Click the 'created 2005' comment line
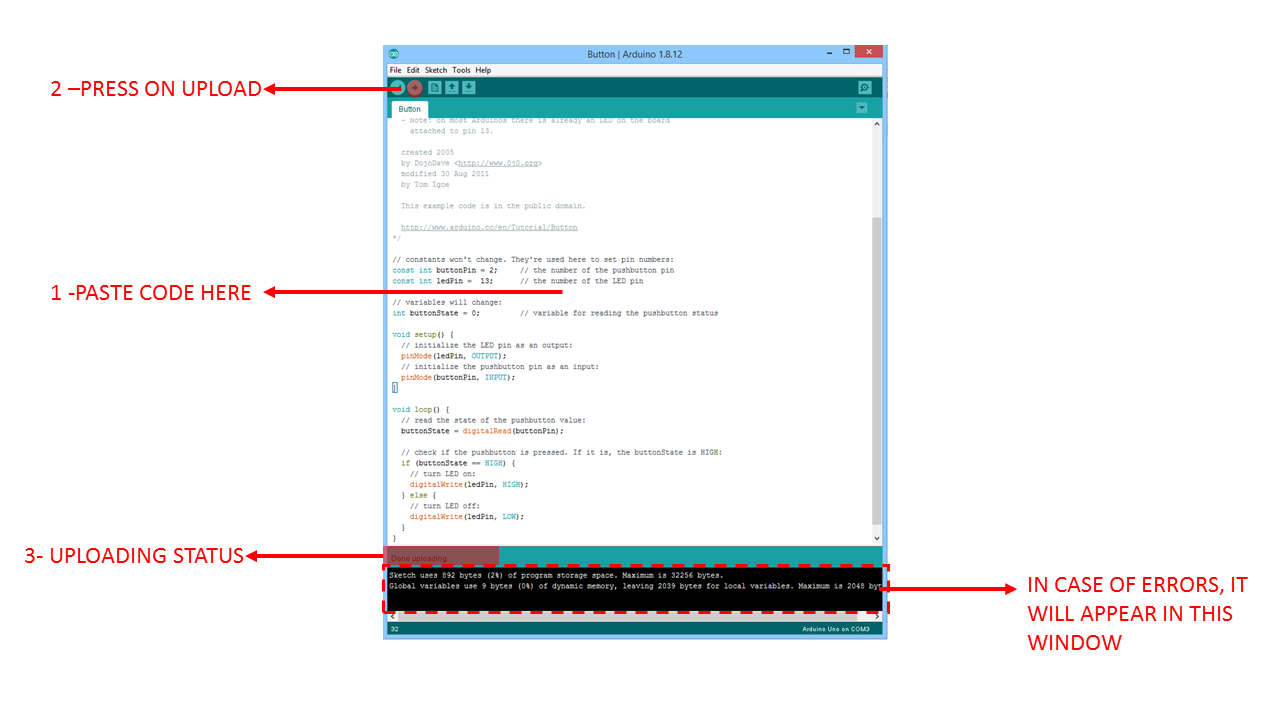This screenshot has width=1280, height=720. pos(427,153)
